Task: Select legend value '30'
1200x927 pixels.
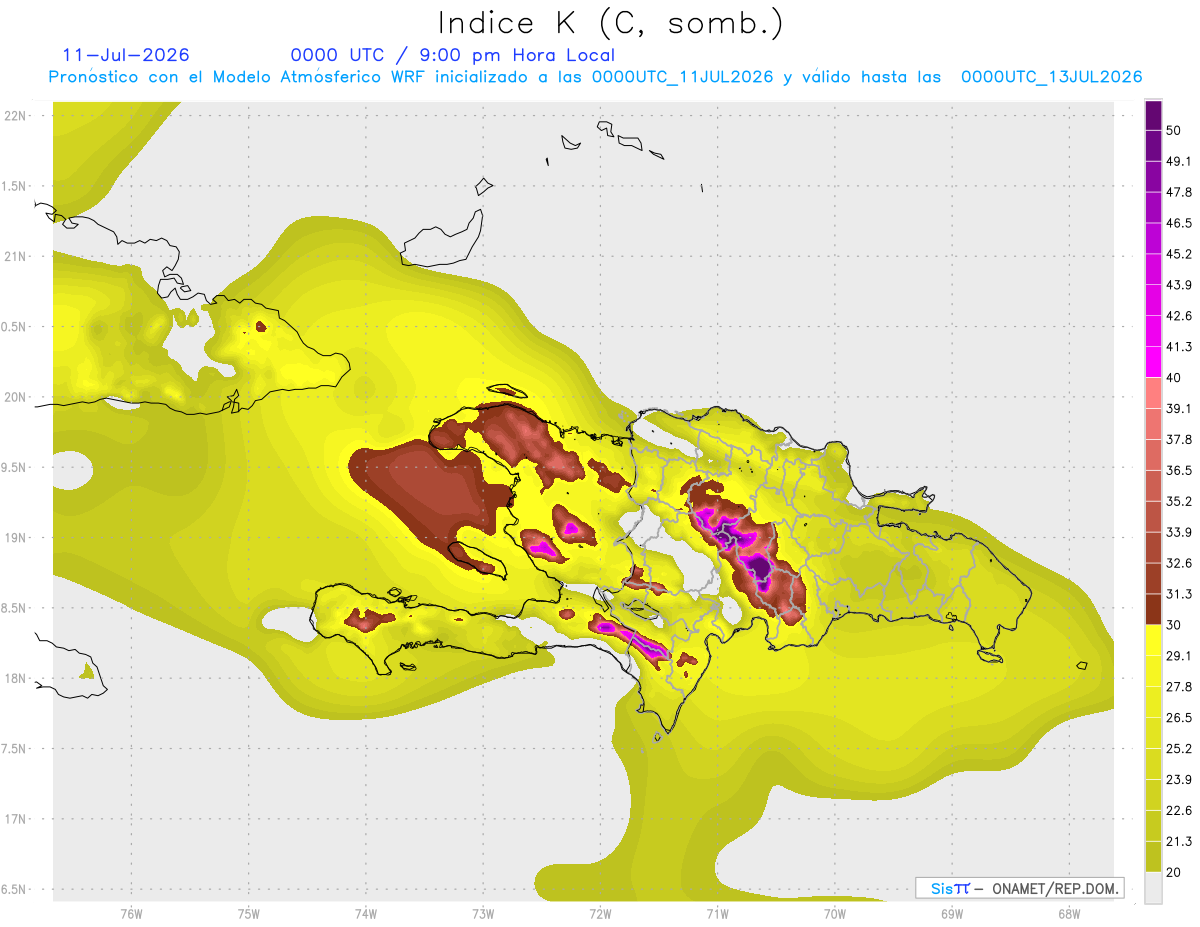Action: tap(1175, 625)
